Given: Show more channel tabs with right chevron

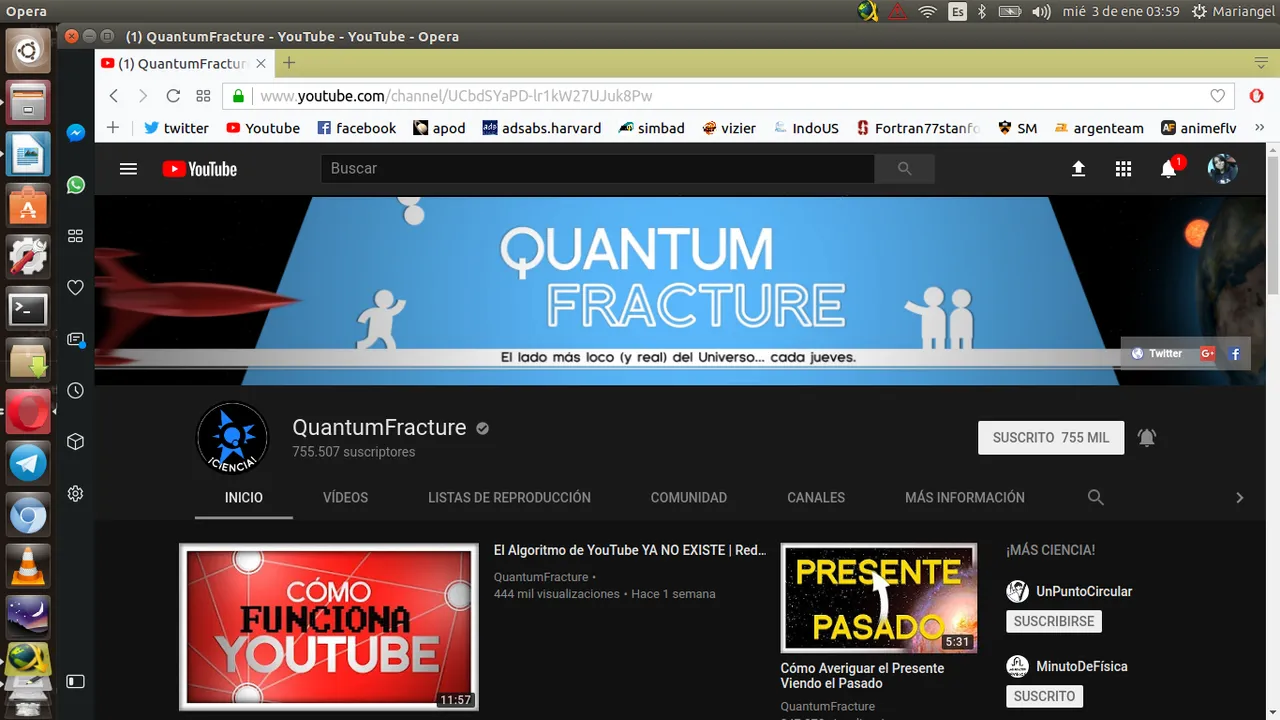Looking at the screenshot, I should click(x=1239, y=497).
